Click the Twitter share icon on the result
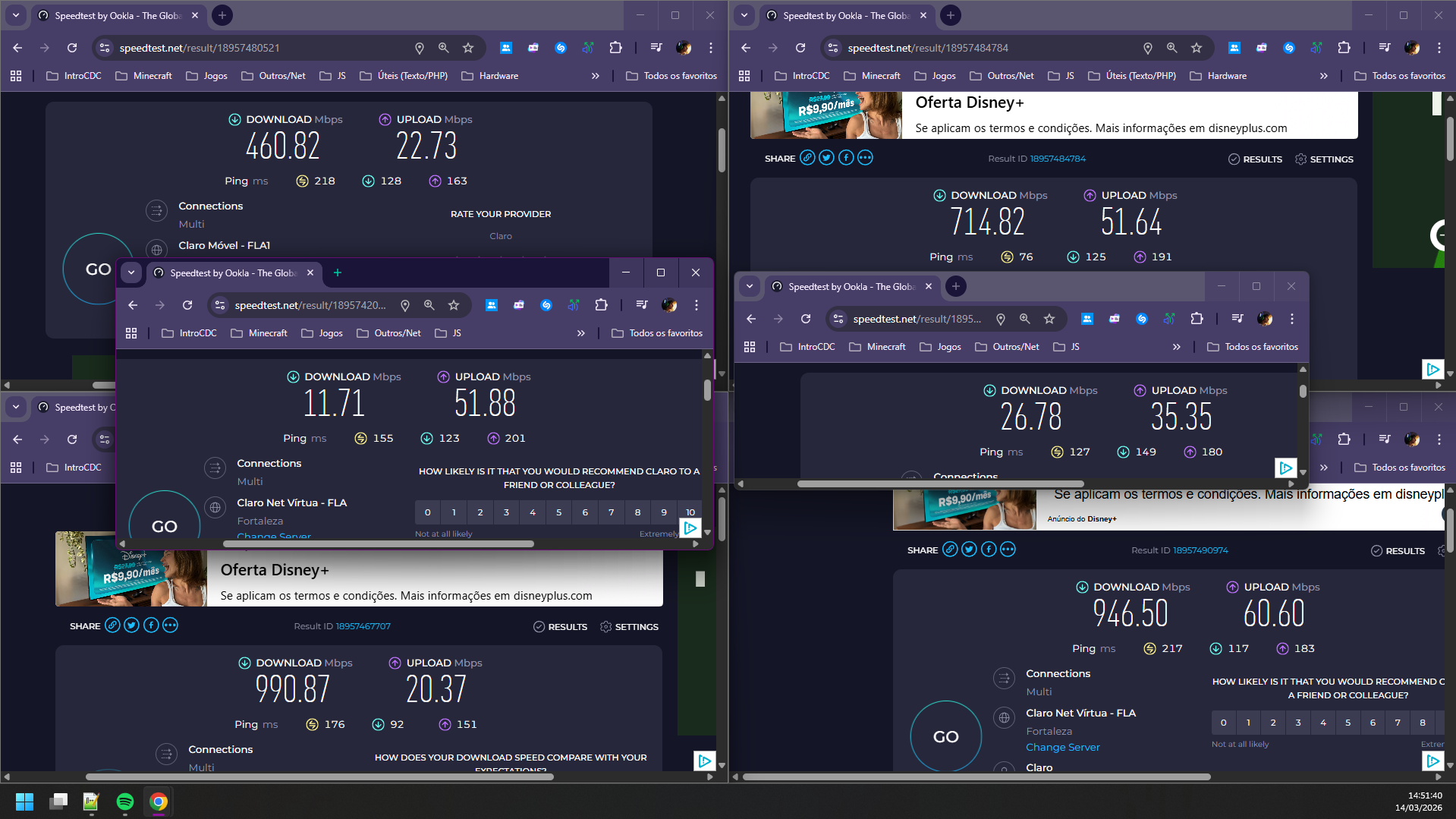This screenshot has width=1456, height=819. pyautogui.click(x=131, y=625)
